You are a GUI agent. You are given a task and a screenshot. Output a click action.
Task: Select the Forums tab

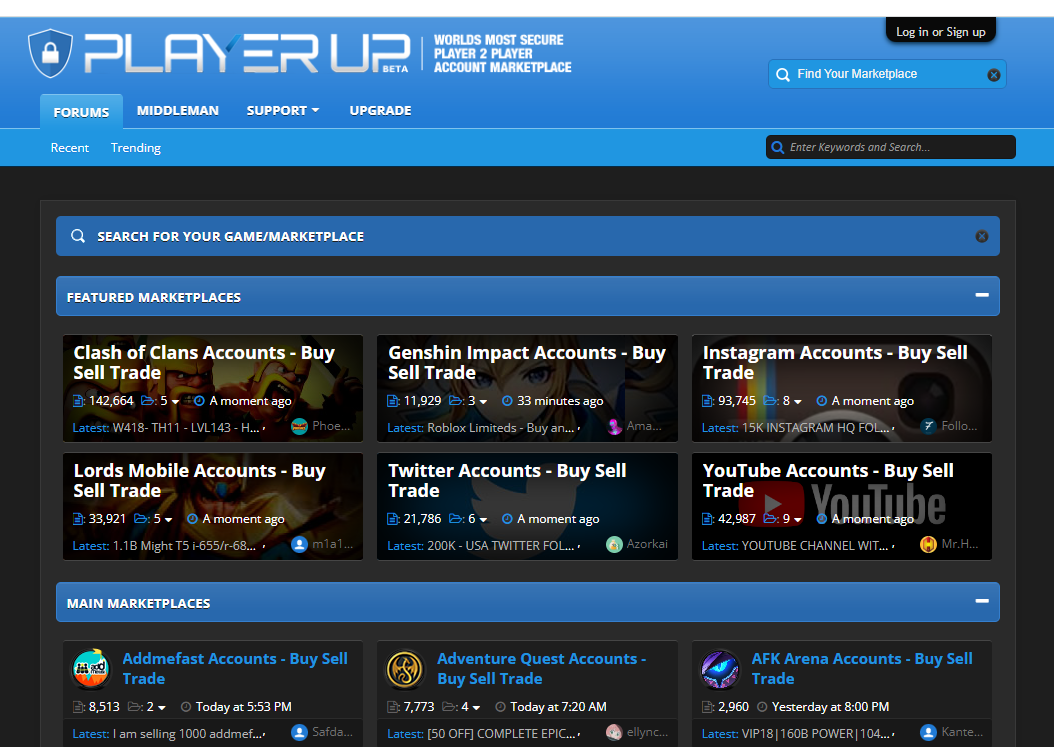[x=81, y=112]
